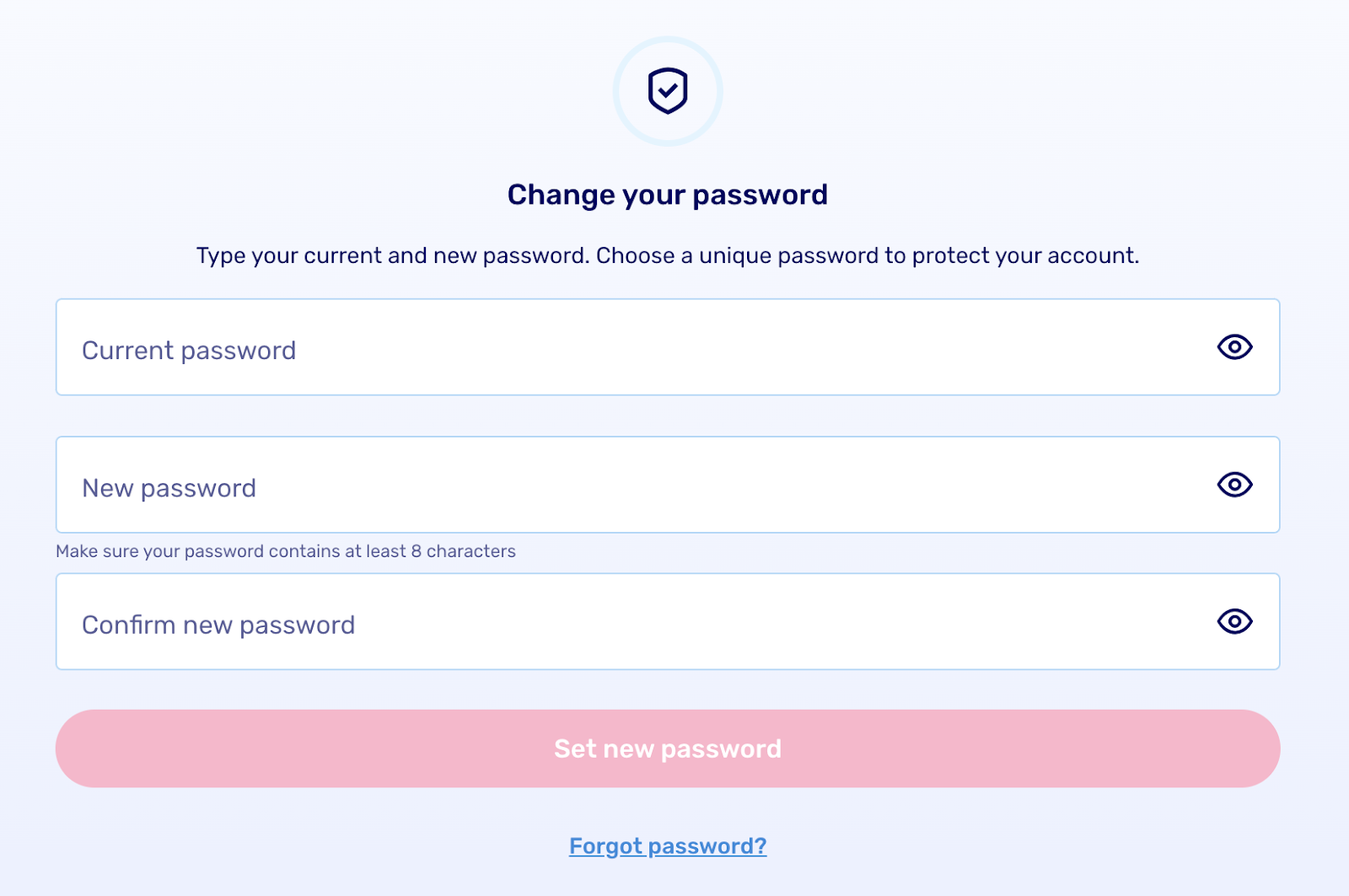The height and width of the screenshot is (896, 1349).
Task: Click the "Confirm new password" placeholder text
Action: (x=218, y=625)
